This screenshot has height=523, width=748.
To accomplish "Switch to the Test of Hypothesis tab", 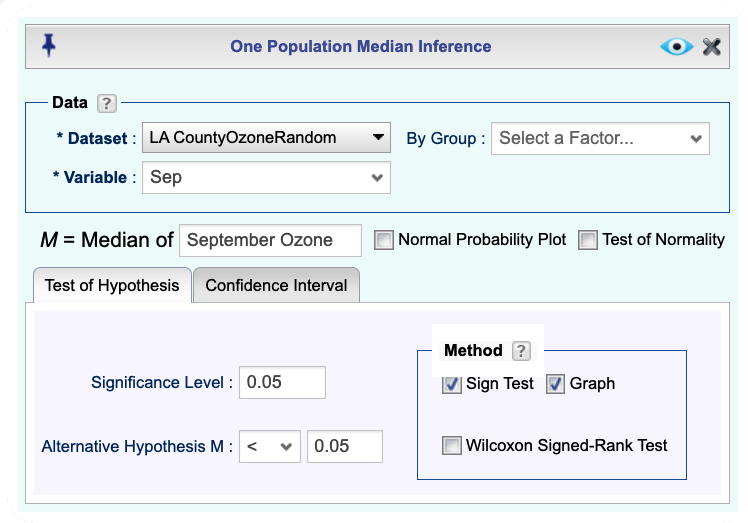I will 112,285.
